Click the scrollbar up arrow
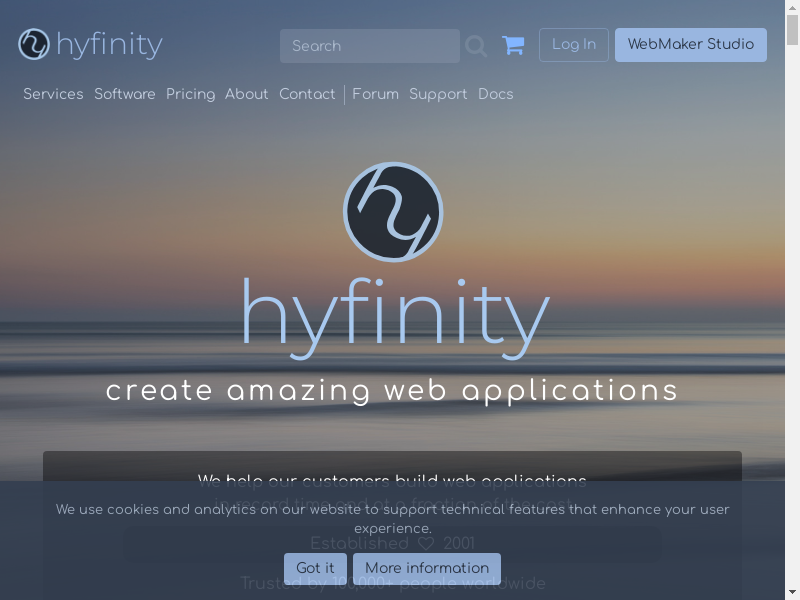 pyautogui.click(x=792, y=7)
